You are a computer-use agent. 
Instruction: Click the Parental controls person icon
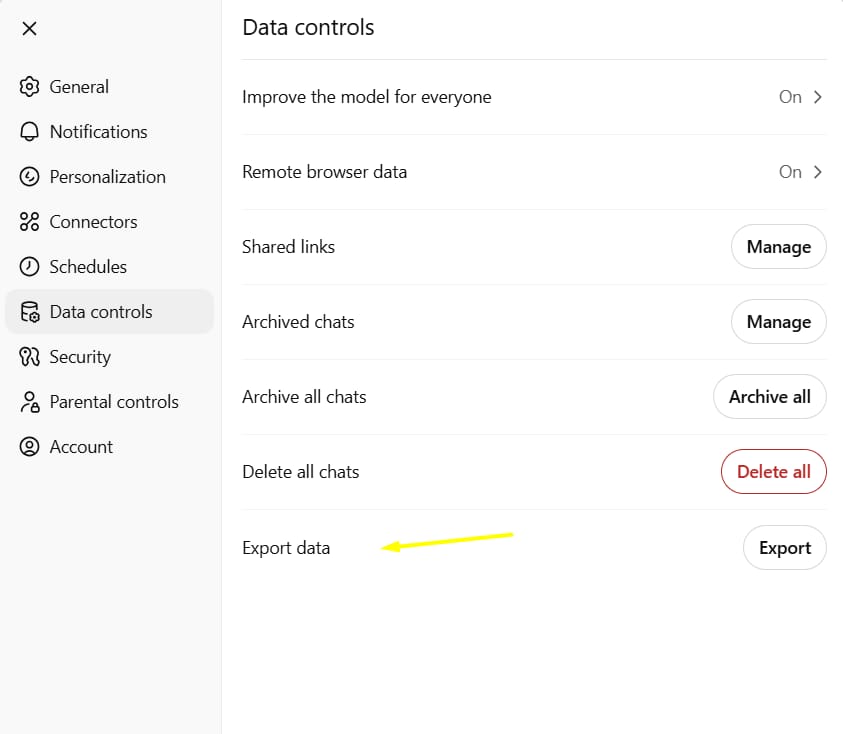click(x=30, y=402)
